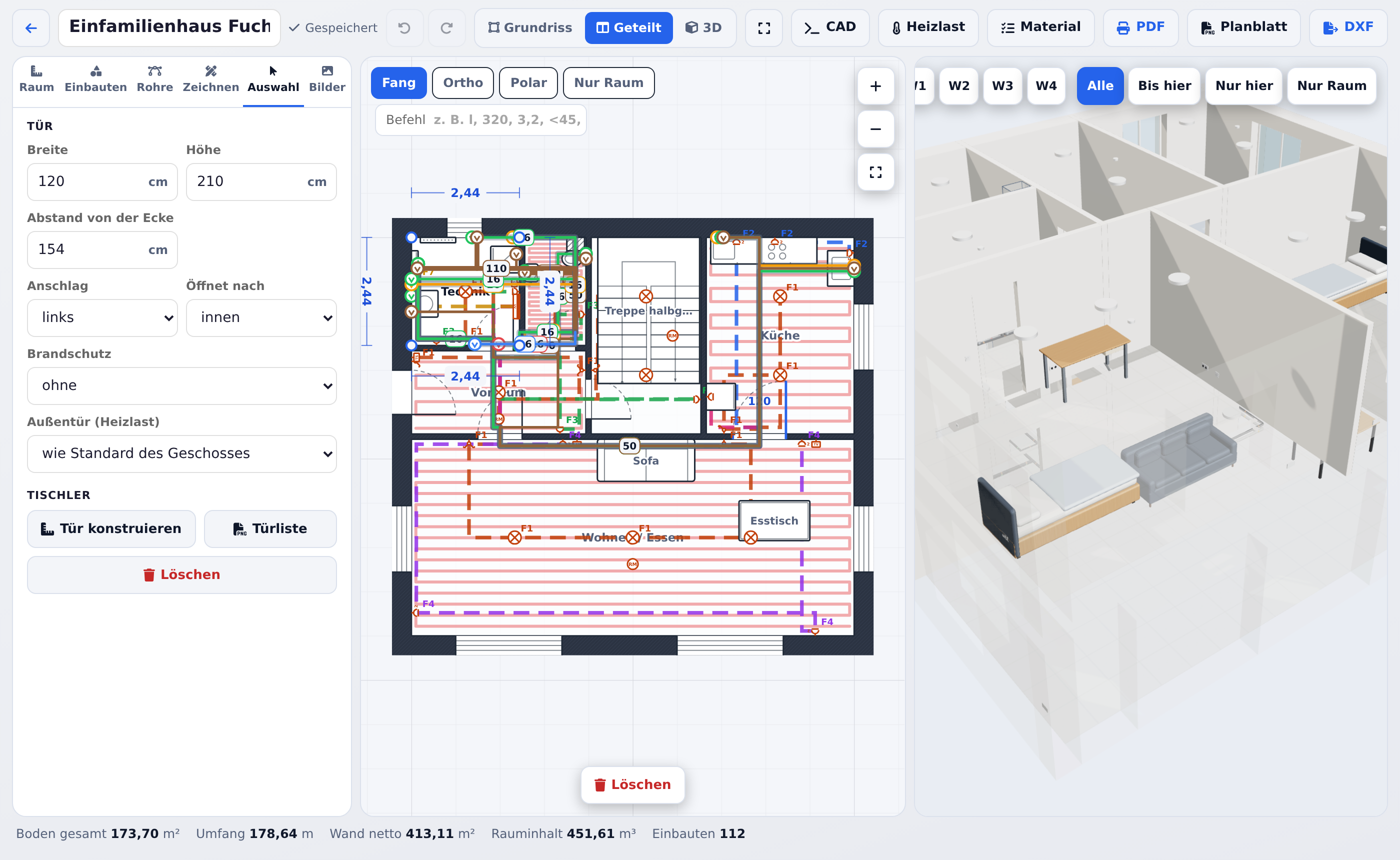Image resolution: width=1400 pixels, height=860 pixels.
Task: Toggle Fang snapping off
Action: [398, 83]
